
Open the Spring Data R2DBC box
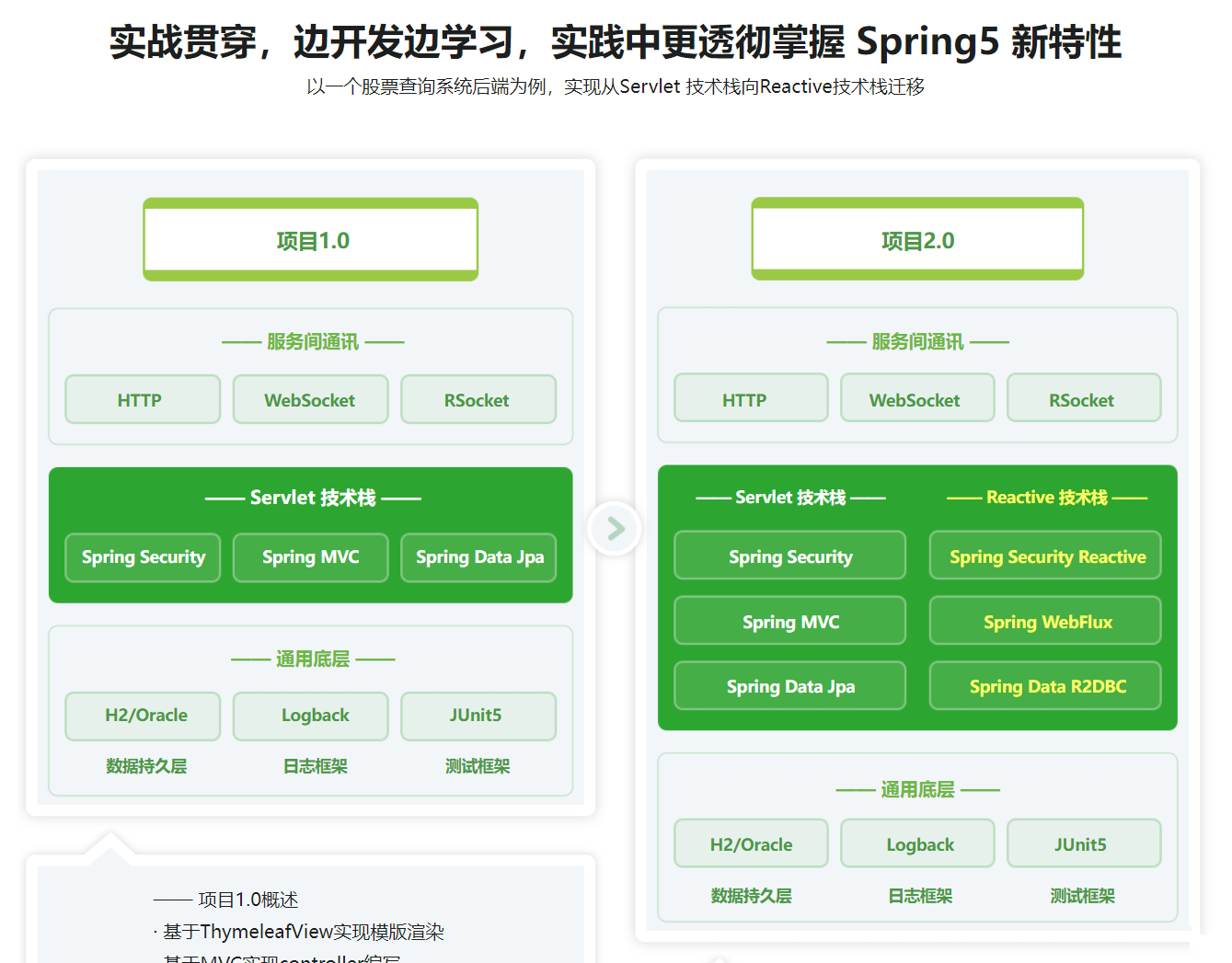(1045, 686)
